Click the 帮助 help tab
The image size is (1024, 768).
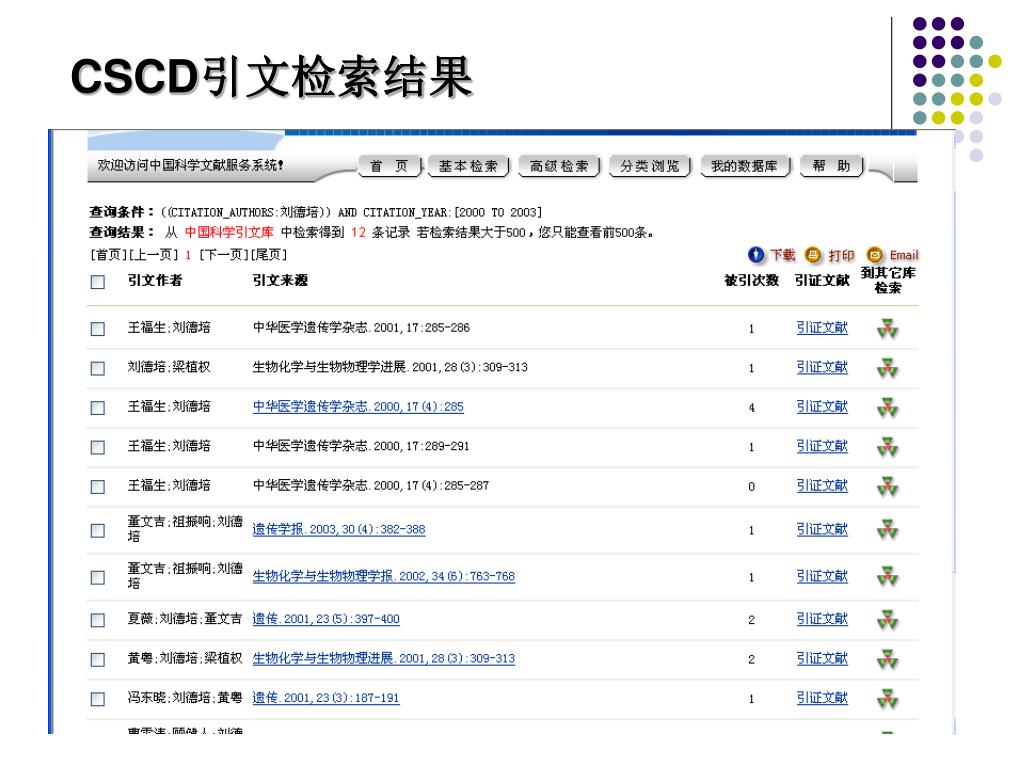831,167
